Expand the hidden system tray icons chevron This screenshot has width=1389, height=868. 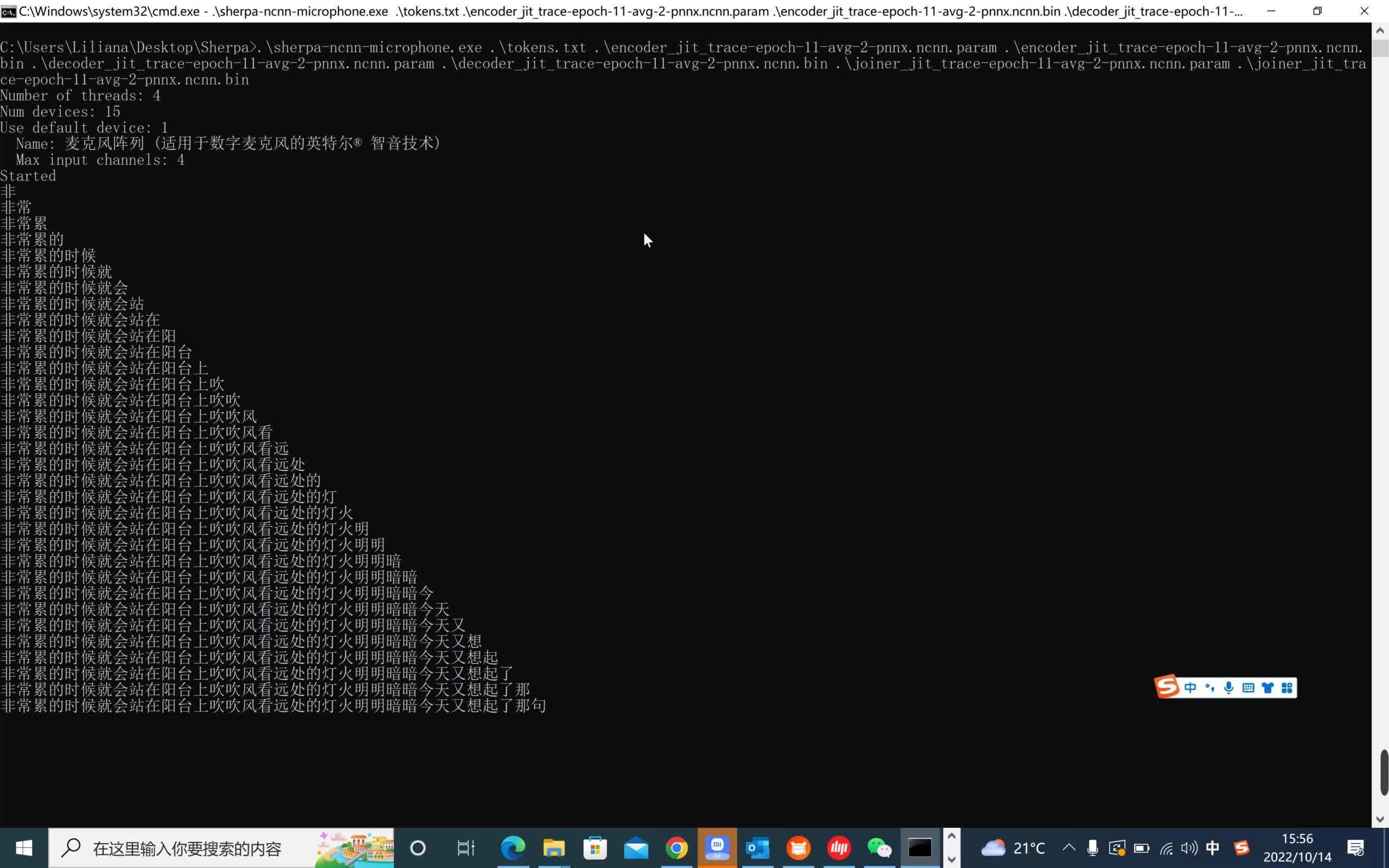1069,848
